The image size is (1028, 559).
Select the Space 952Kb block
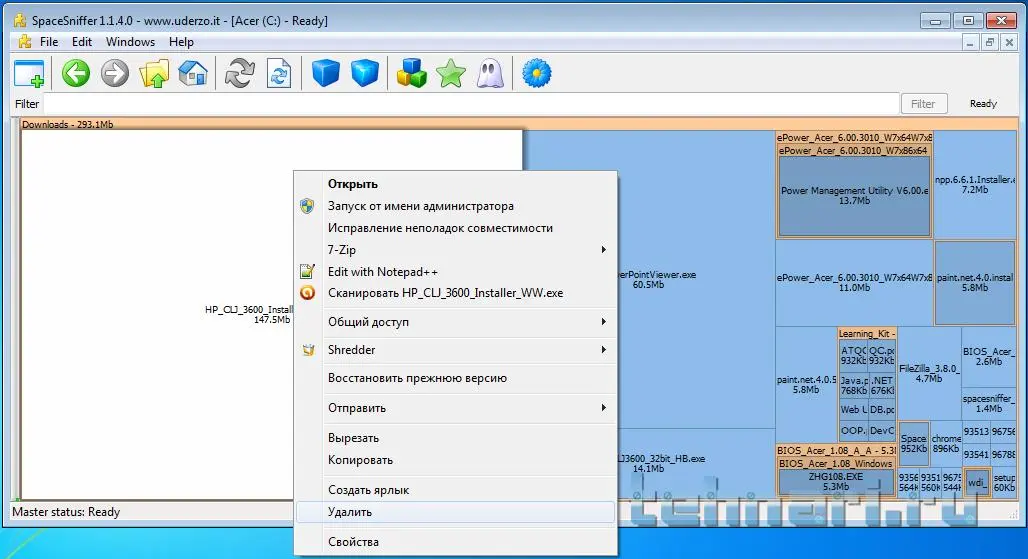click(913, 444)
